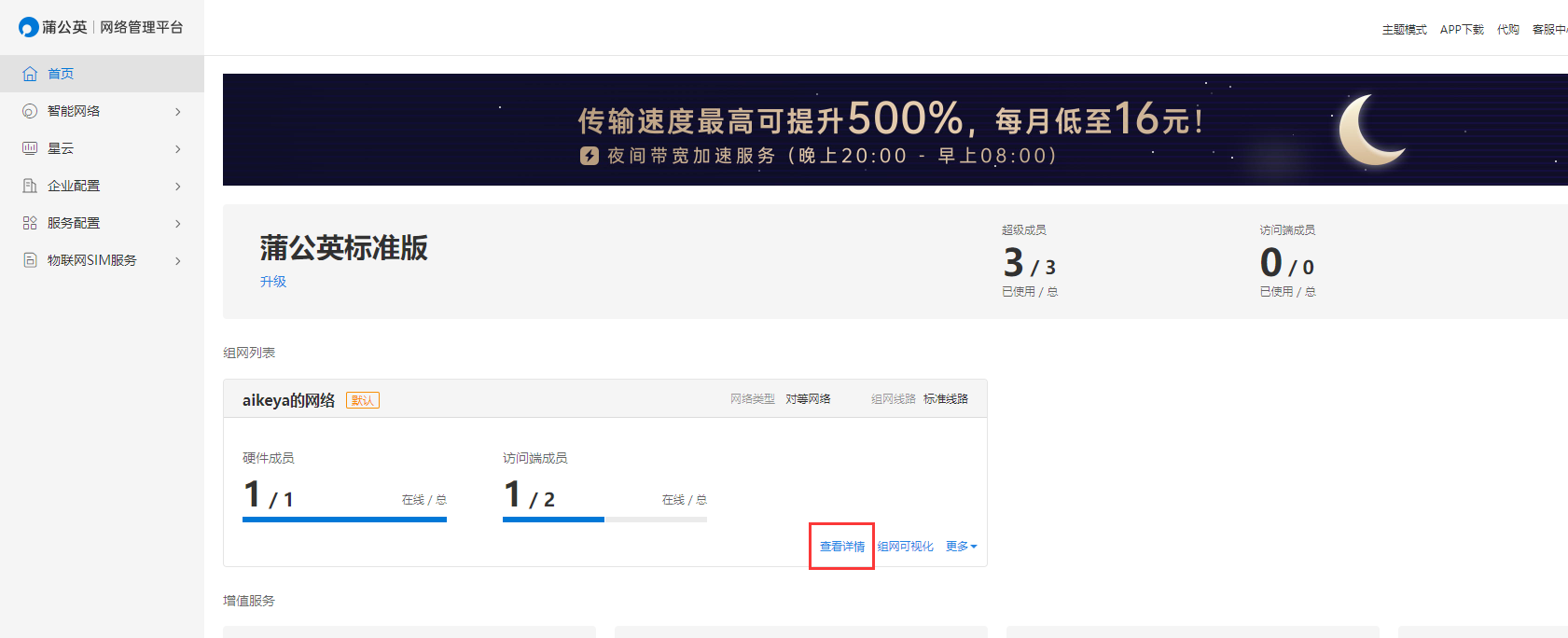Click 代购 in top bar
The width and height of the screenshot is (1568, 638).
pyautogui.click(x=1508, y=30)
